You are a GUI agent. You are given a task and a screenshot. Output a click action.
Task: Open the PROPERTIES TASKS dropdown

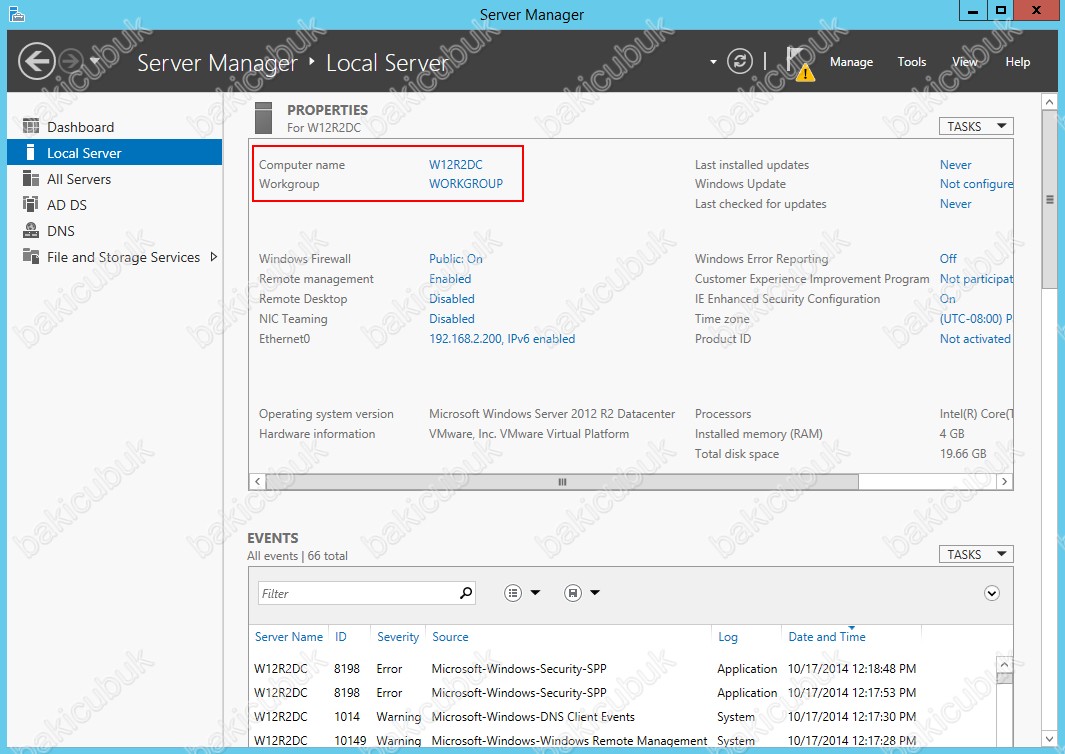(x=976, y=126)
